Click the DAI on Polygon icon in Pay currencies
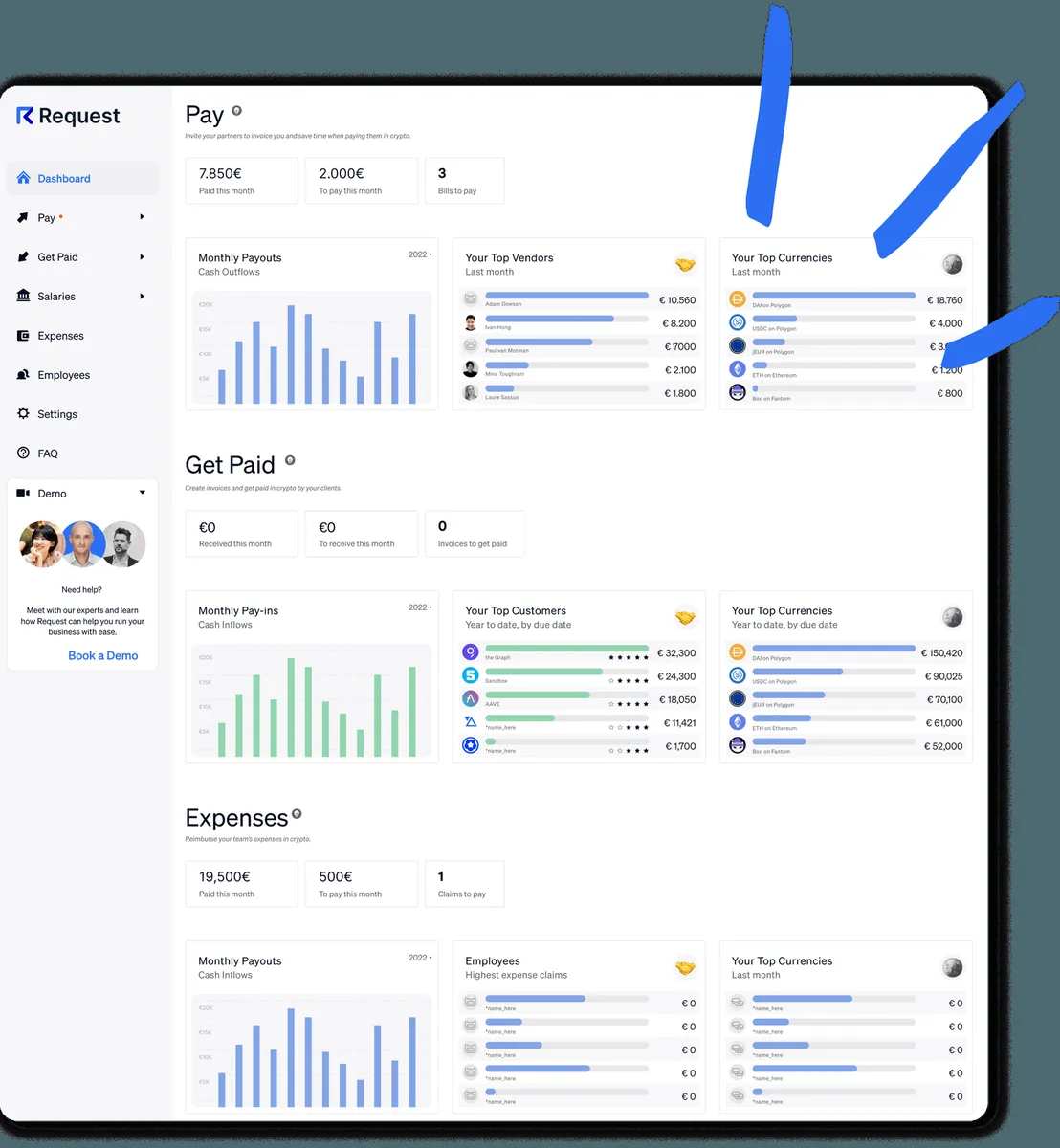Image resolution: width=1060 pixels, height=1148 pixels. 737,299
